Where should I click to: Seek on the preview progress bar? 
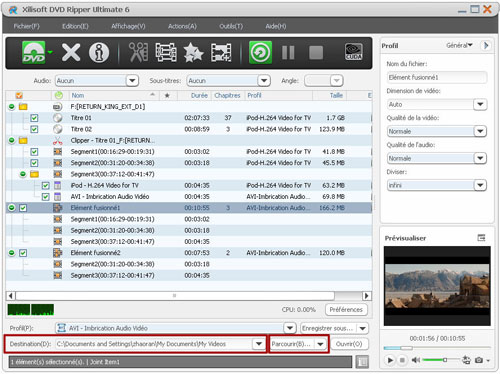click(437, 348)
